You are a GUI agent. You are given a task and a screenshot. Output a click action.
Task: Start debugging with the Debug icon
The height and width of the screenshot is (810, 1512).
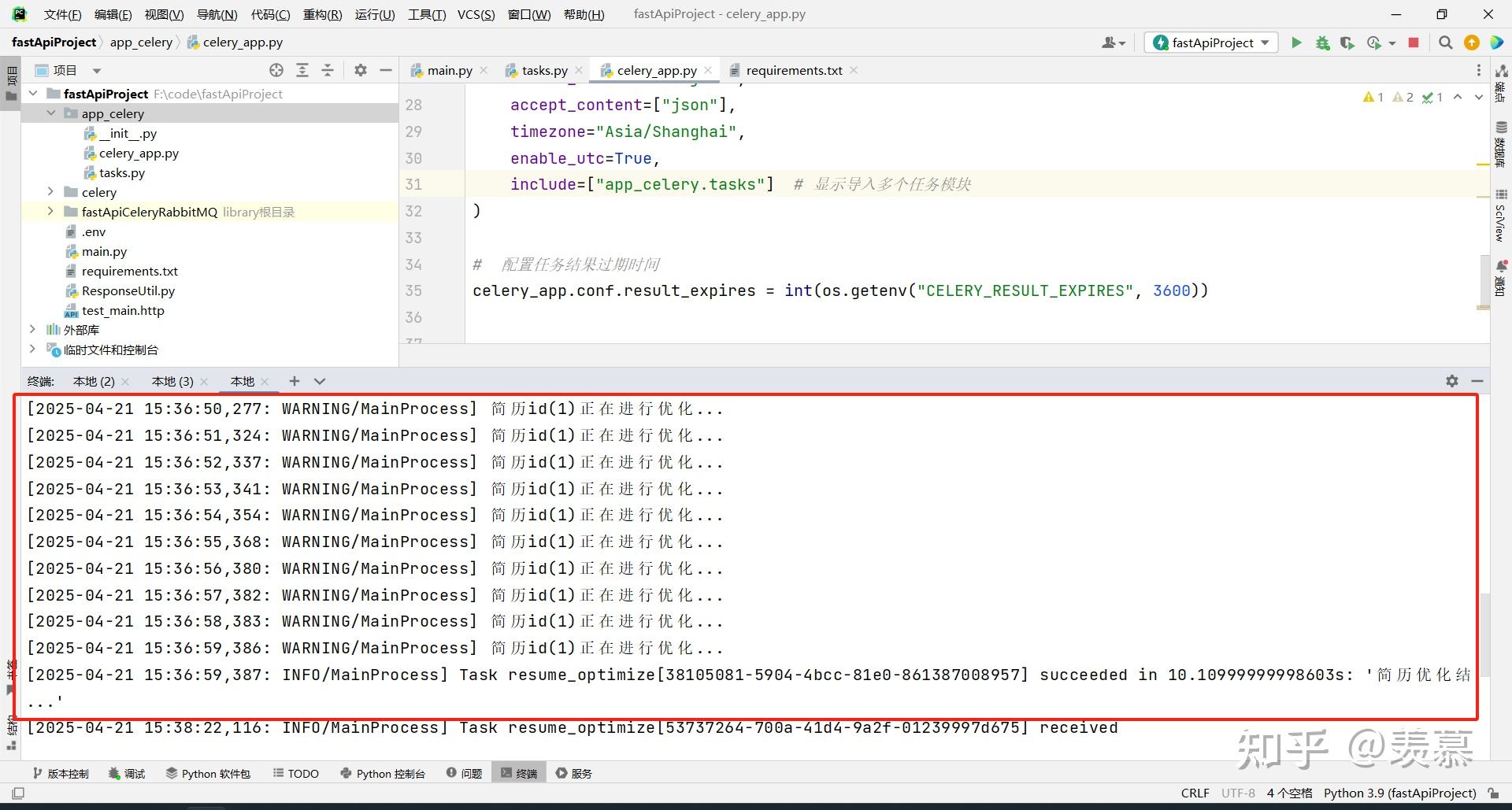(x=1322, y=43)
